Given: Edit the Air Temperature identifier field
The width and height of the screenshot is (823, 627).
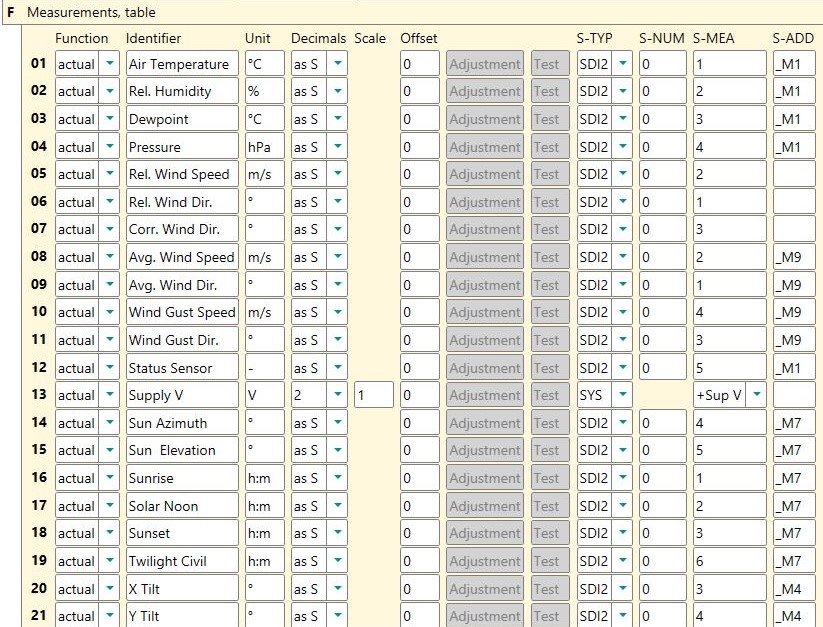Looking at the screenshot, I should pyautogui.click(x=181, y=64).
